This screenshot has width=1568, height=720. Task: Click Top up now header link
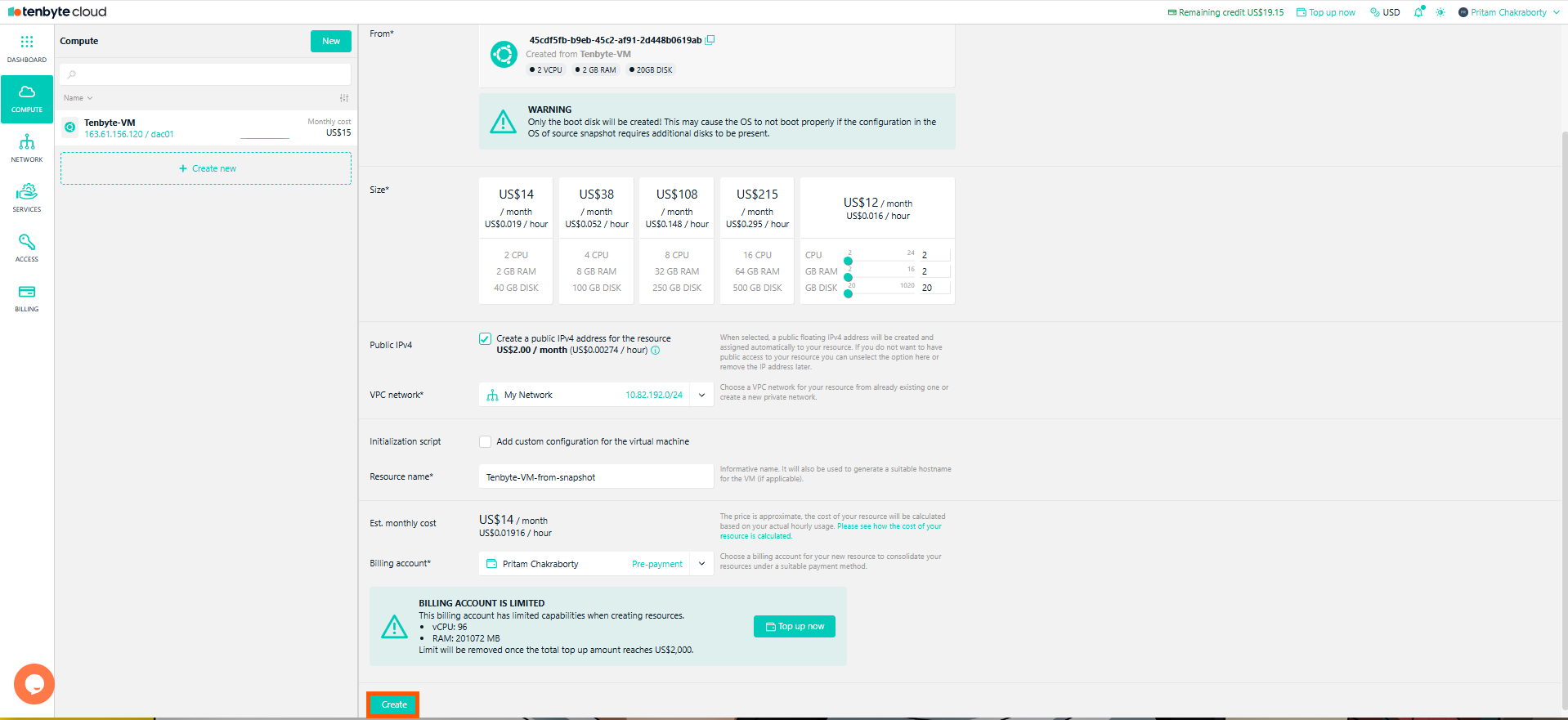tap(1326, 12)
